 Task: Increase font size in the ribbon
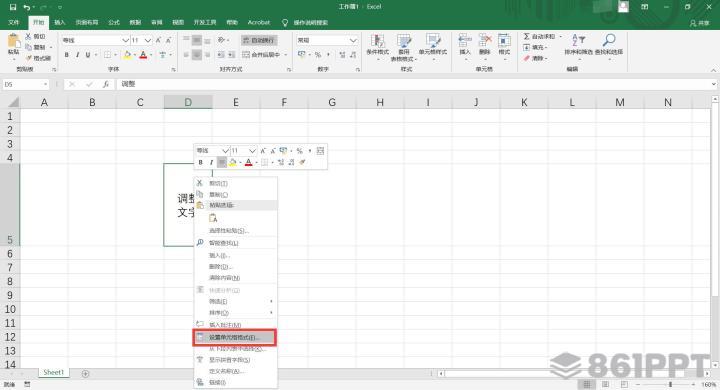pyautogui.click(x=158, y=40)
